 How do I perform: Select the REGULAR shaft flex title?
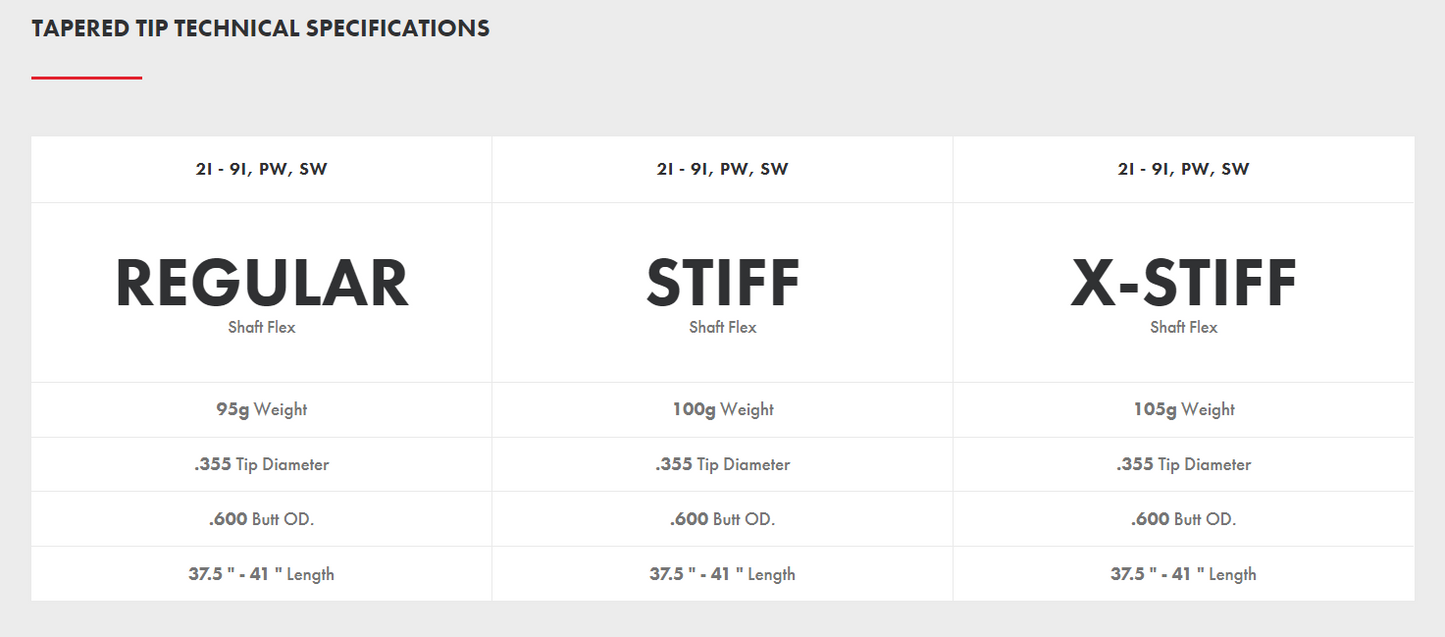coord(262,283)
